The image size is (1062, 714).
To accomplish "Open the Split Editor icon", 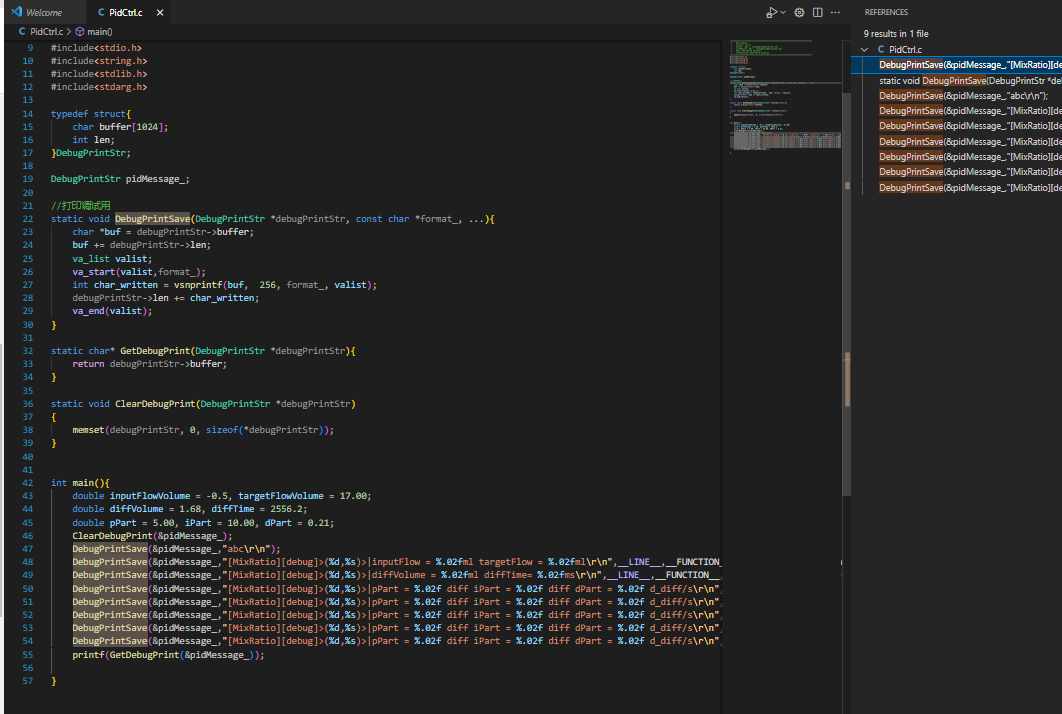I will point(817,12).
